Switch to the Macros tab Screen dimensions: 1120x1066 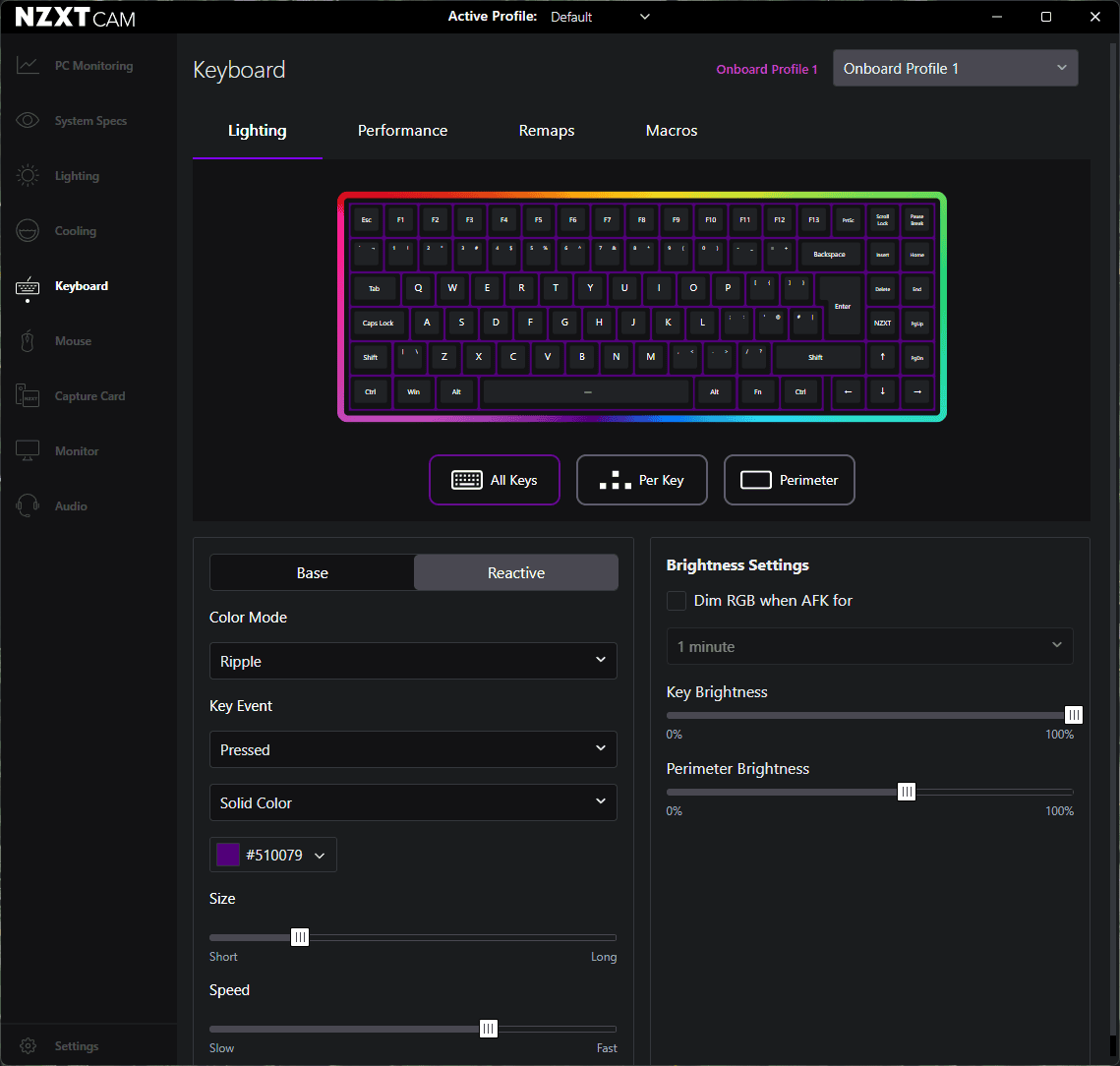click(x=672, y=131)
